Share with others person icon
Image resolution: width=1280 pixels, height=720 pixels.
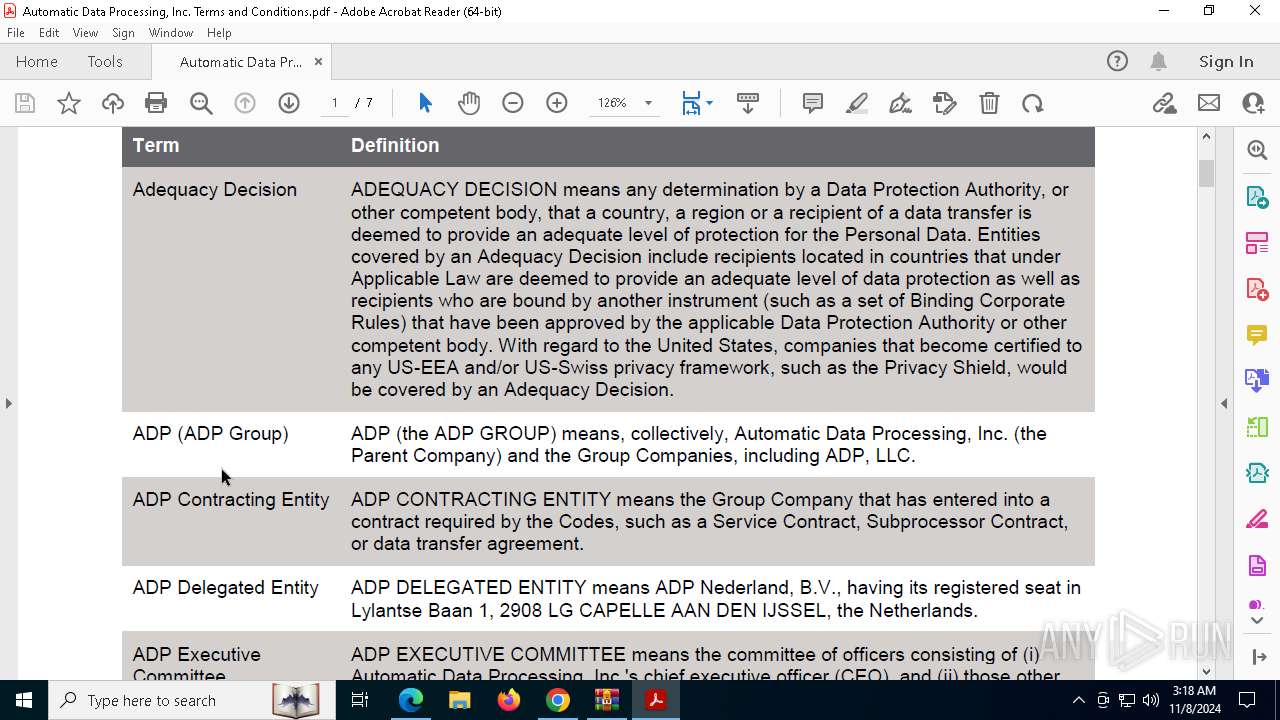click(1253, 103)
